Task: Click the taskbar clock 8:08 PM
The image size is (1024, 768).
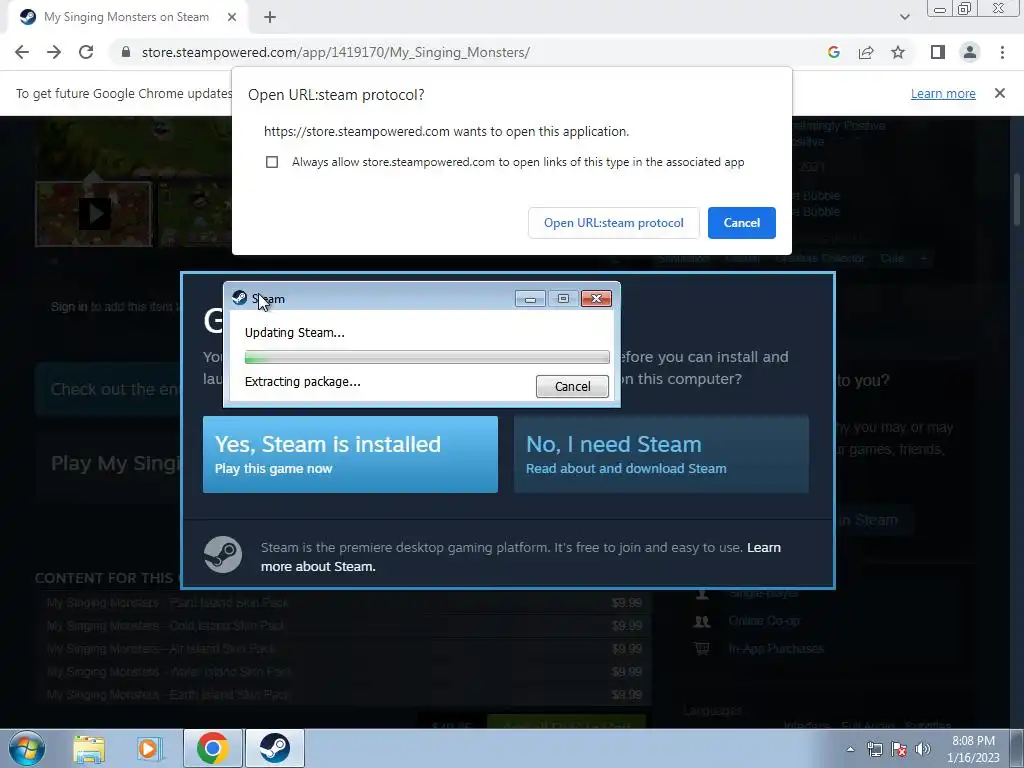Action: pos(973,749)
